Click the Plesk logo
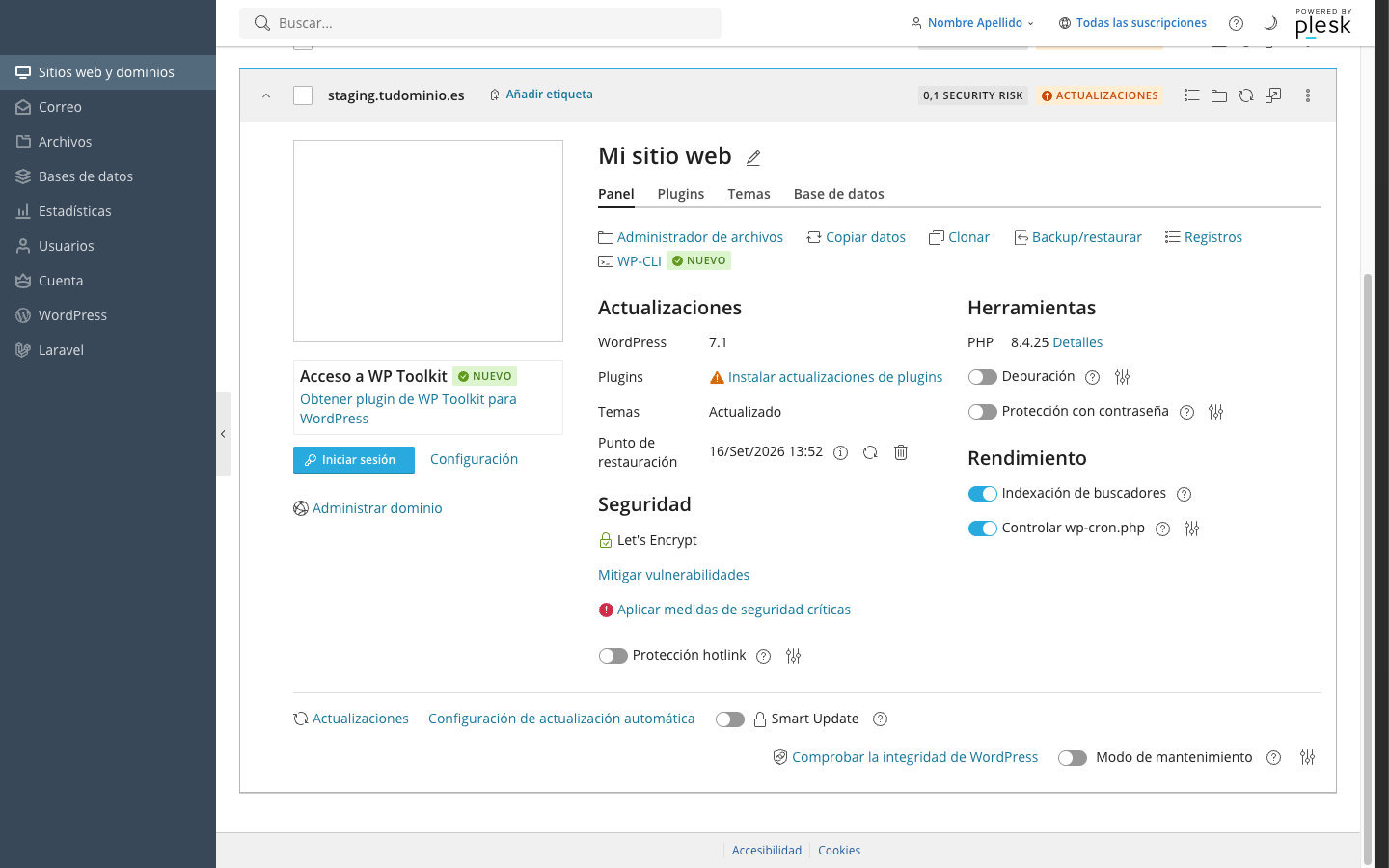Image resolution: width=1389 pixels, height=868 pixels. click(x=1323, y=23)
